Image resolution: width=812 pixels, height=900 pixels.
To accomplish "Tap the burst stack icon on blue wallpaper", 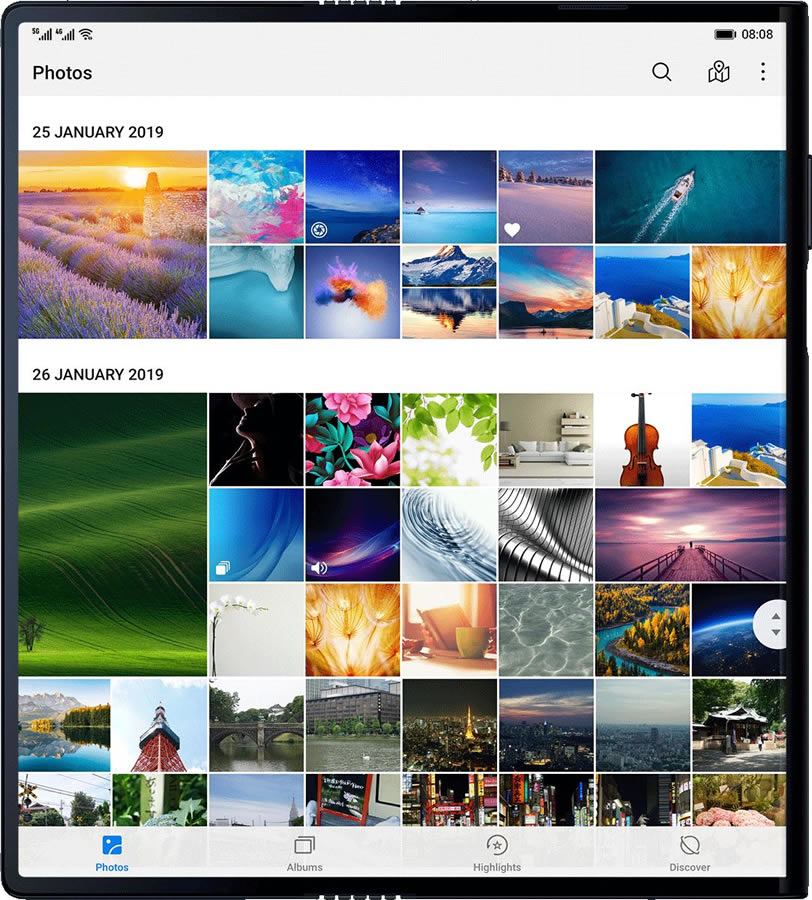I will coord(222,568).
